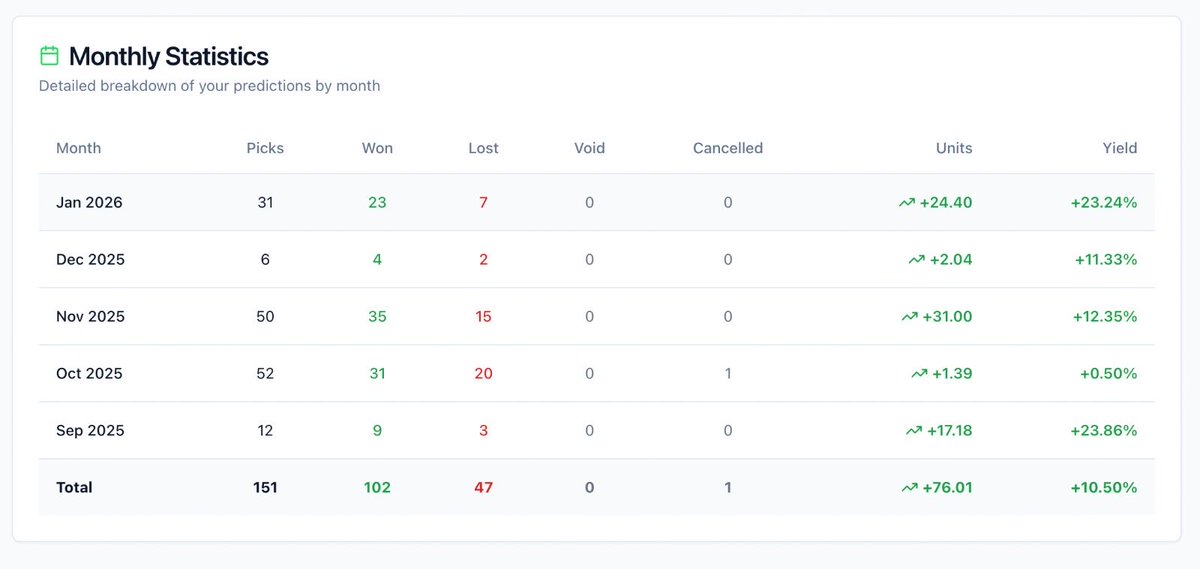Click the Lost column header
Viewport: 1200px width, 569px height.
click(483, 148)
